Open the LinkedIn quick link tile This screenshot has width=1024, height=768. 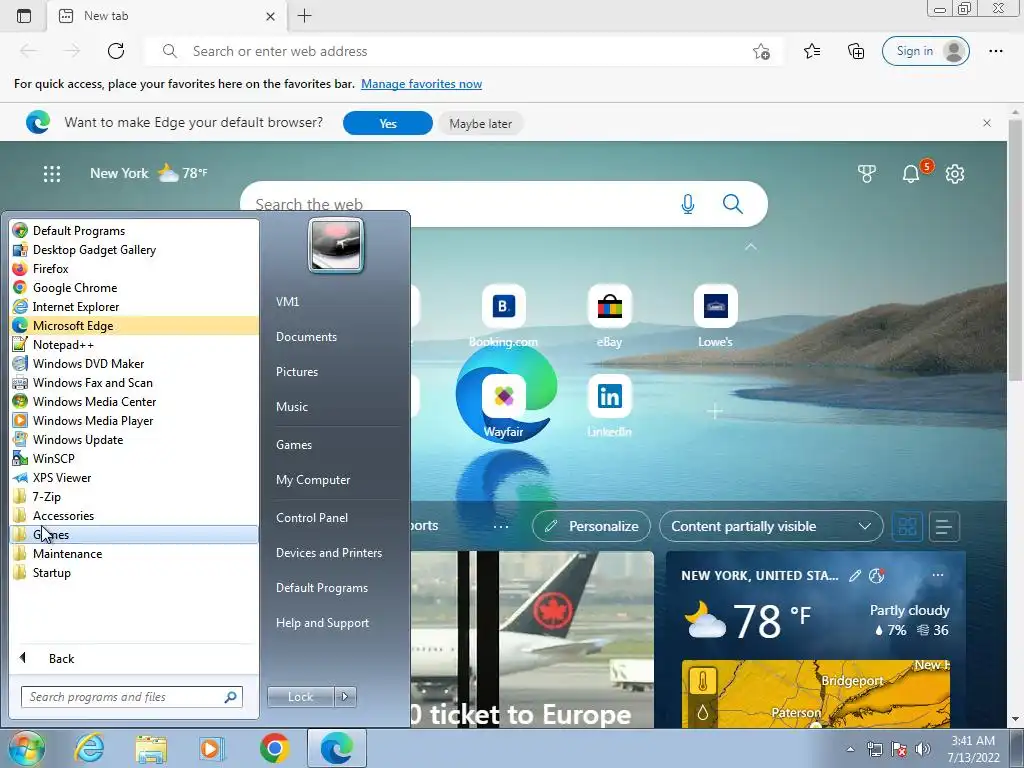click(609, 406)
